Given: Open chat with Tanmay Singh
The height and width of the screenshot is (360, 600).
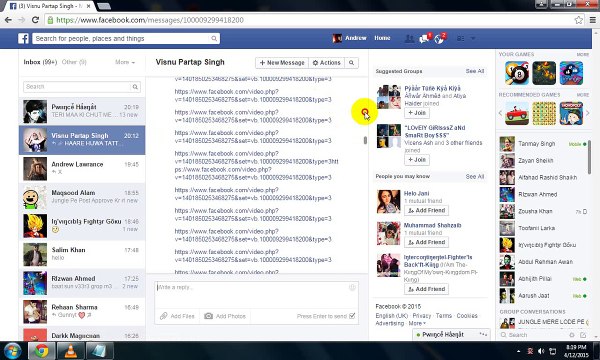Looking at the screenshot, I should pyautogui.click(x=543, y=144).
